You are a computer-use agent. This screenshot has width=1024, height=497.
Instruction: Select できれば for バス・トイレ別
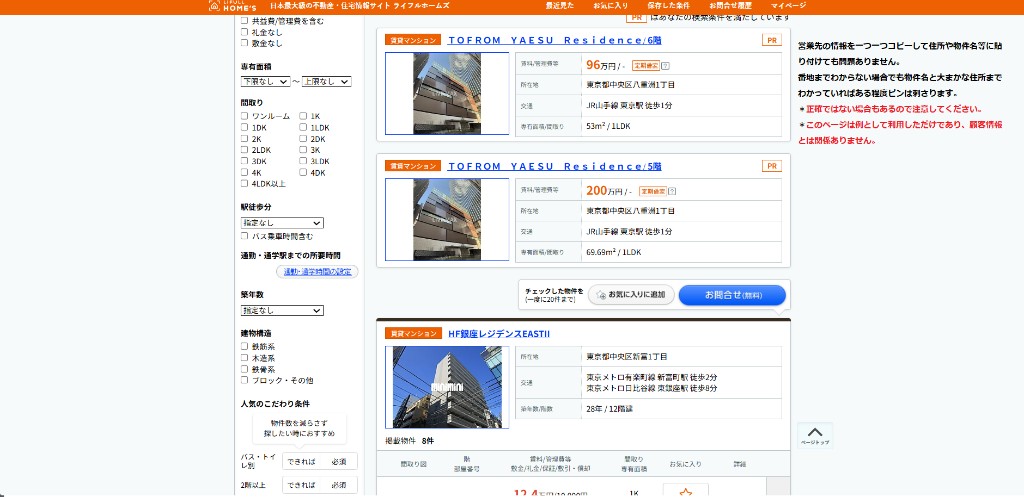[x=301, y=462]
